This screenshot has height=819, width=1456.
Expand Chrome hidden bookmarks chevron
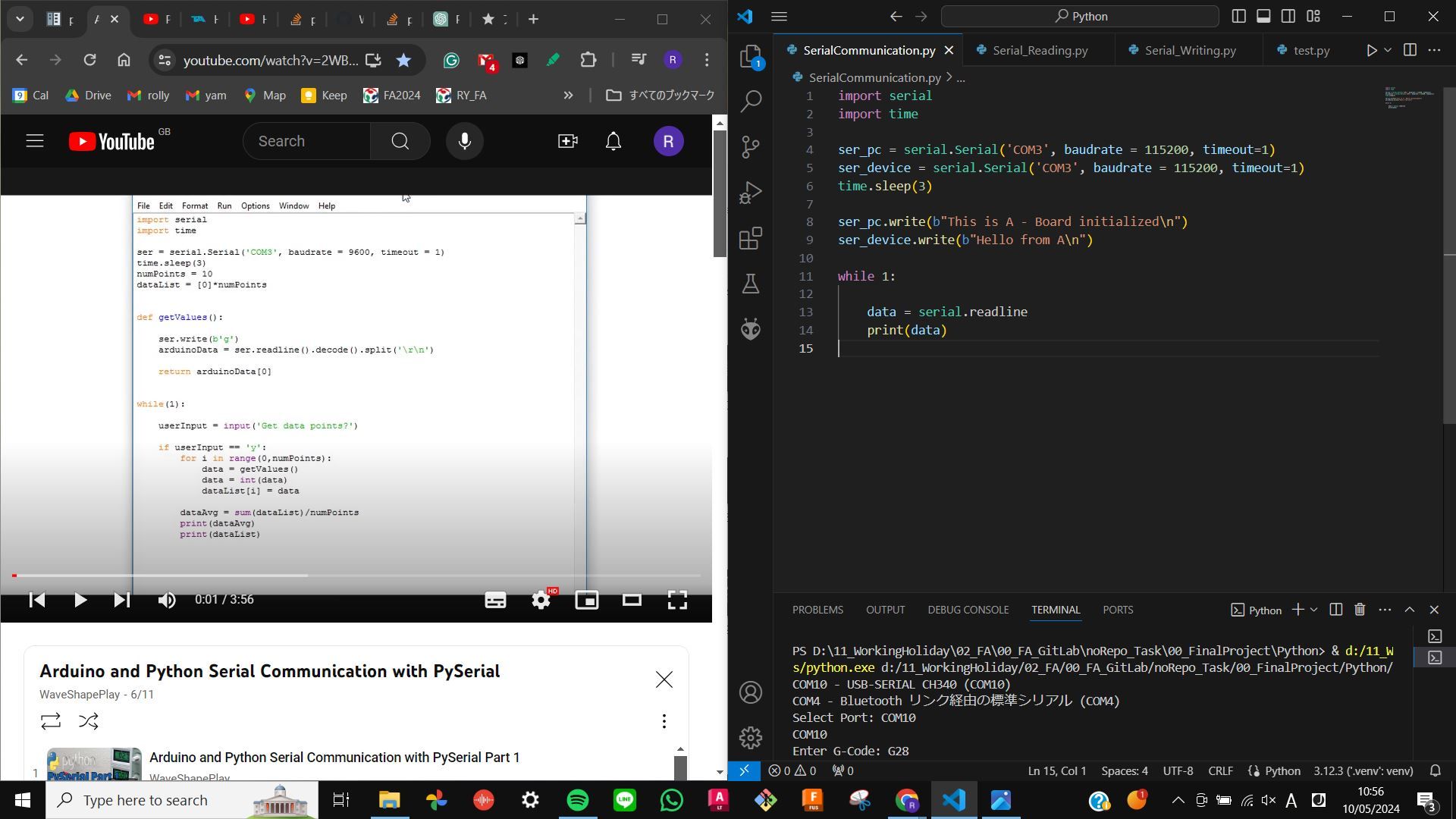568,96
